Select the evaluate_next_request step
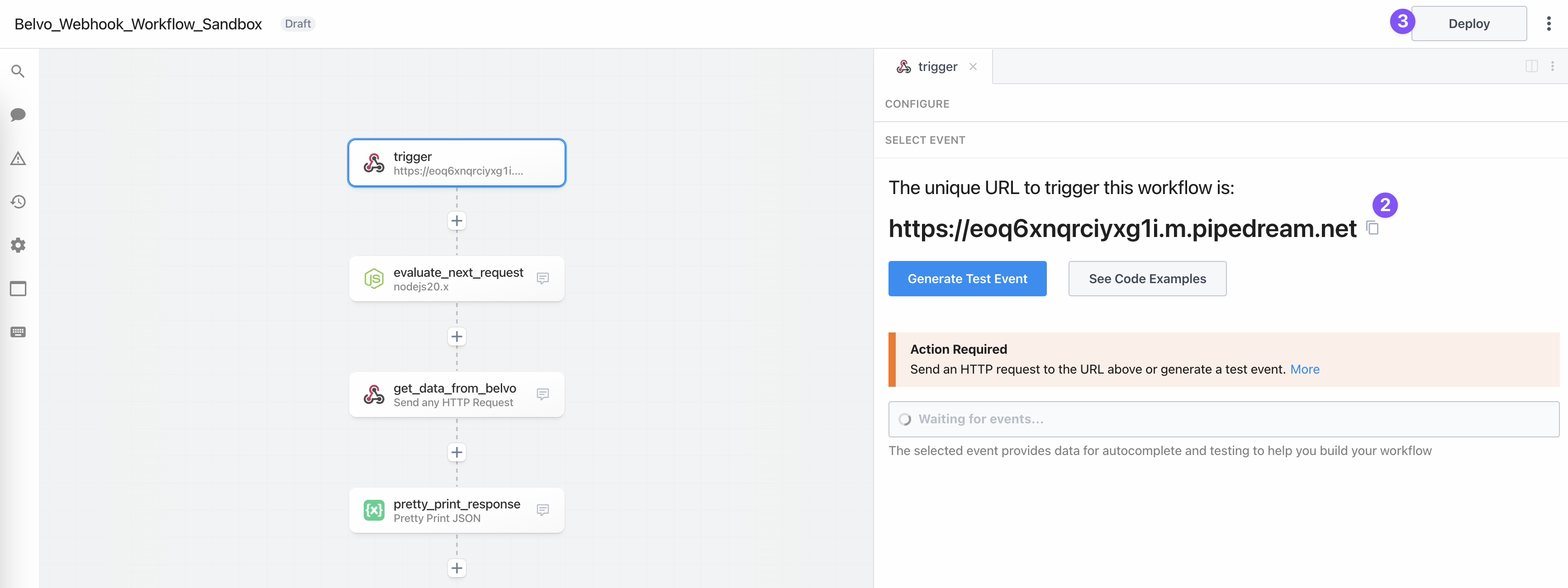The width and height of the screenshot is (1568, 588). 456,279
